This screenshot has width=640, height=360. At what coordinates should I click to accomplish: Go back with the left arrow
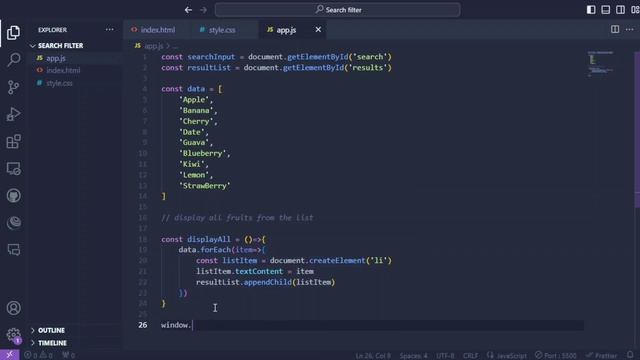pyautogui.click(x=188, y=10)
